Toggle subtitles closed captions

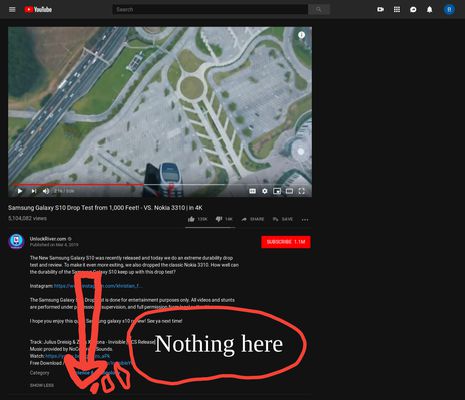[x=253, y=191]
